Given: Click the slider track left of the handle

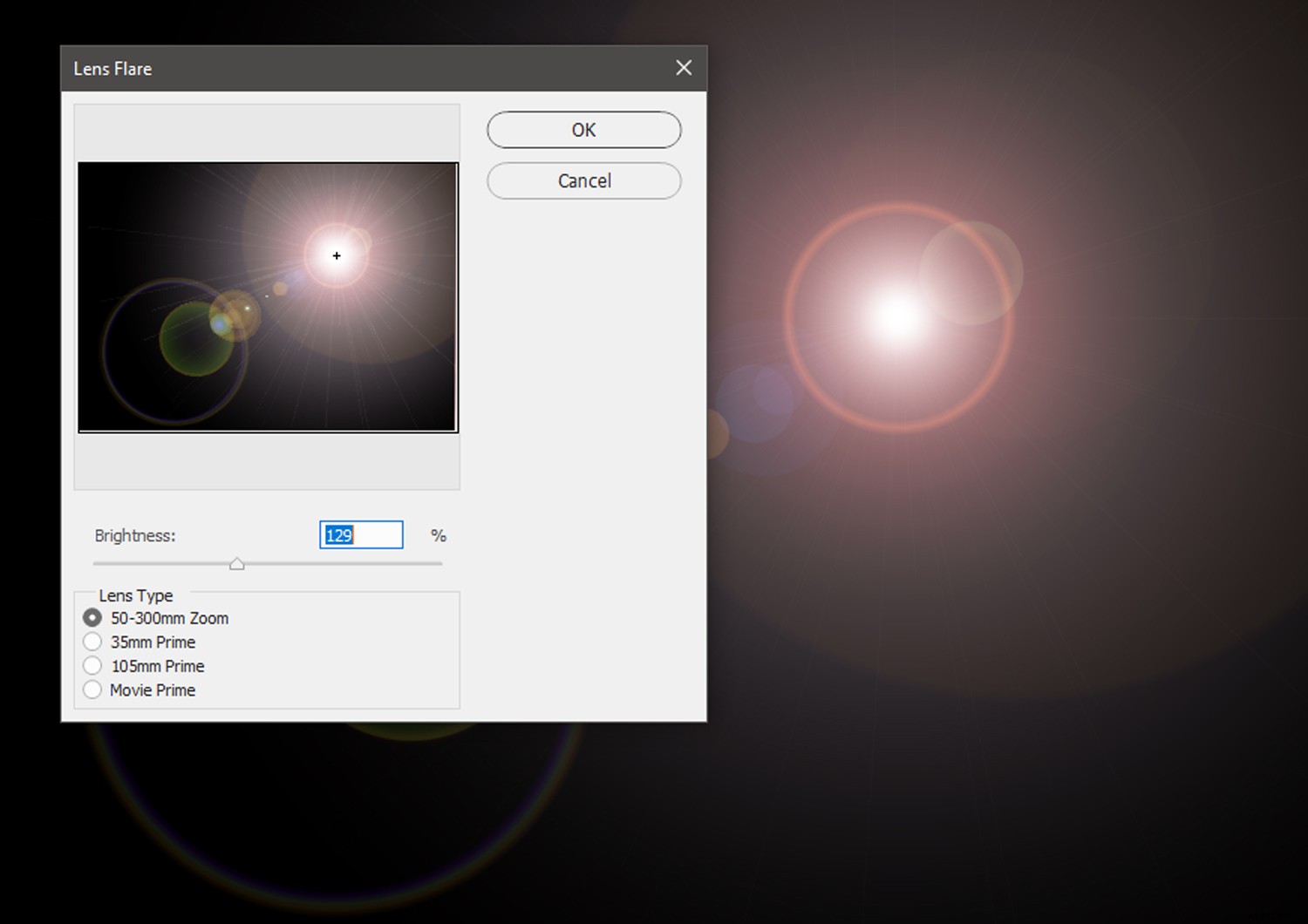Looking at the screenshot, I should click(157, 564).
